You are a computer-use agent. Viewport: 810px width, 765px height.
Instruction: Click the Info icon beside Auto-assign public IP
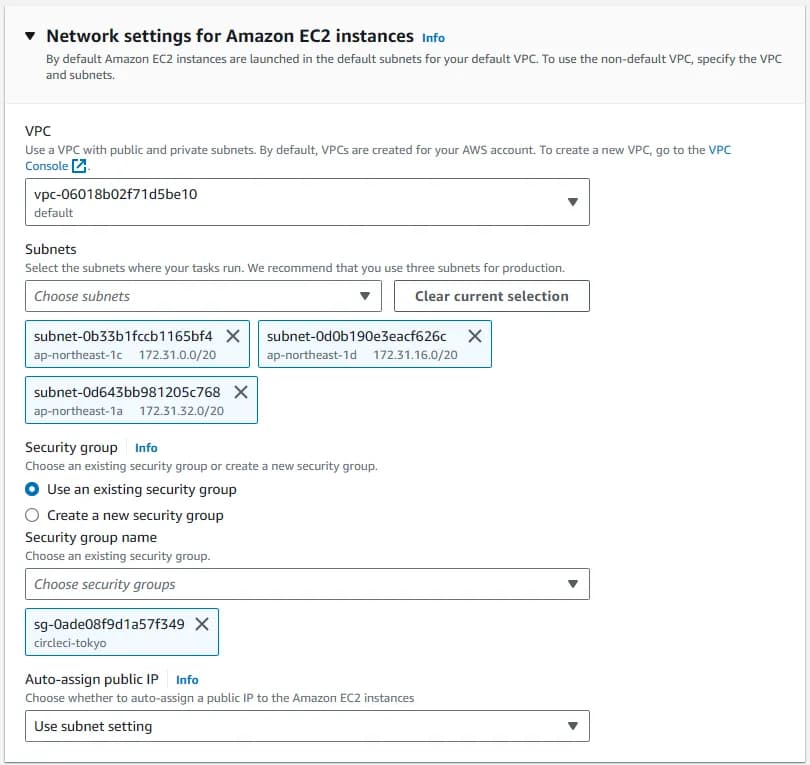point(187,680)
